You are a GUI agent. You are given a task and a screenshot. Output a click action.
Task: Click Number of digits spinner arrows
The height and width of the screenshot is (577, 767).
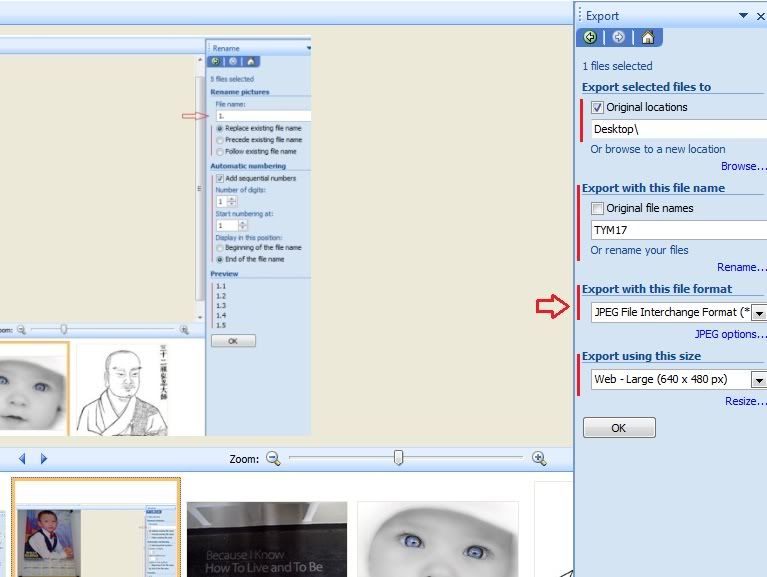(231, 201)
